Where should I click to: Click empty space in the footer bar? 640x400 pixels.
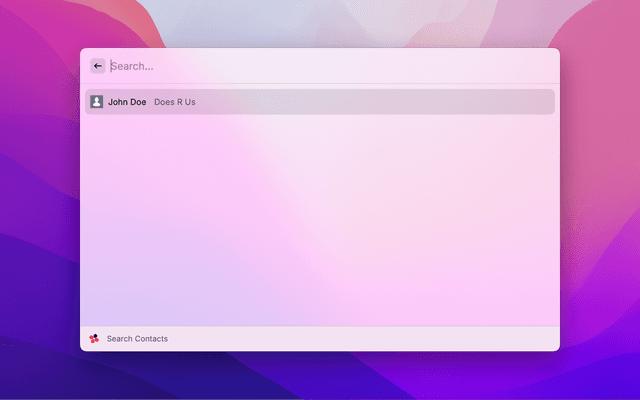[x=400, y=339]
